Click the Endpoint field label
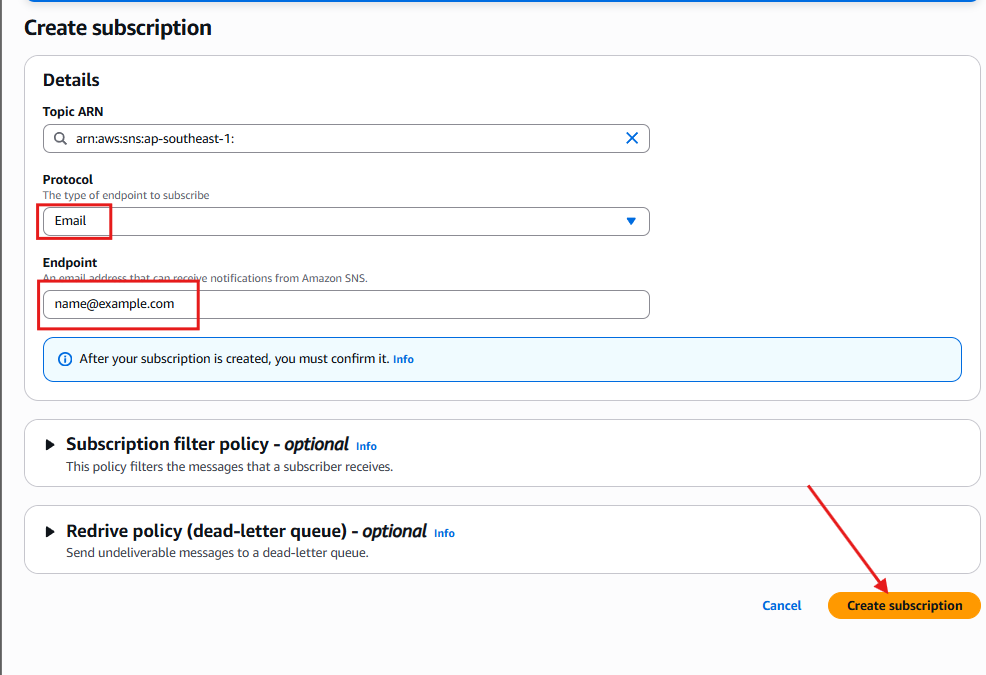 coord(70,263)
